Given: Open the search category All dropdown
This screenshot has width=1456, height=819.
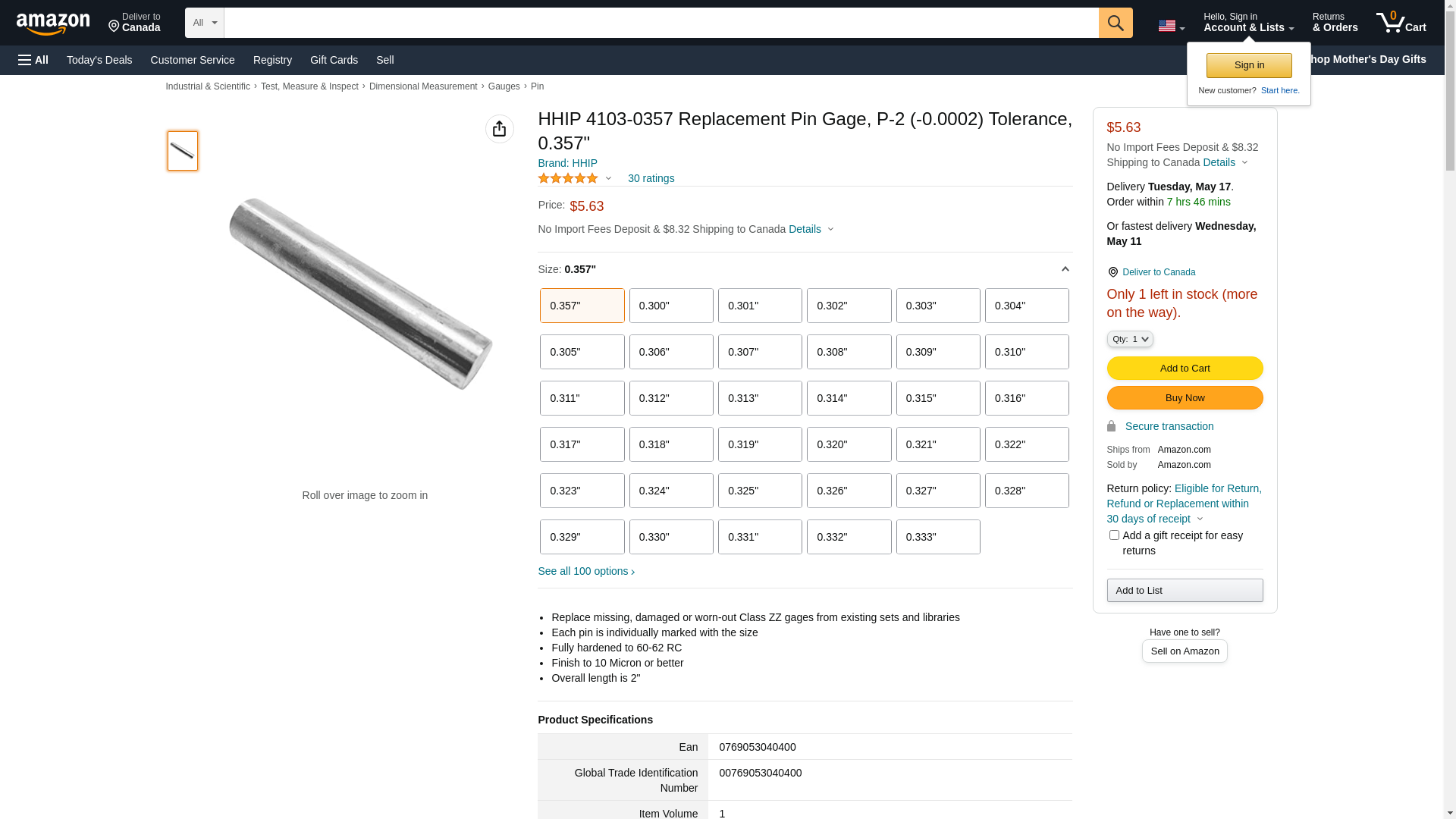Looking at the screenshot, I should point(205,23).
